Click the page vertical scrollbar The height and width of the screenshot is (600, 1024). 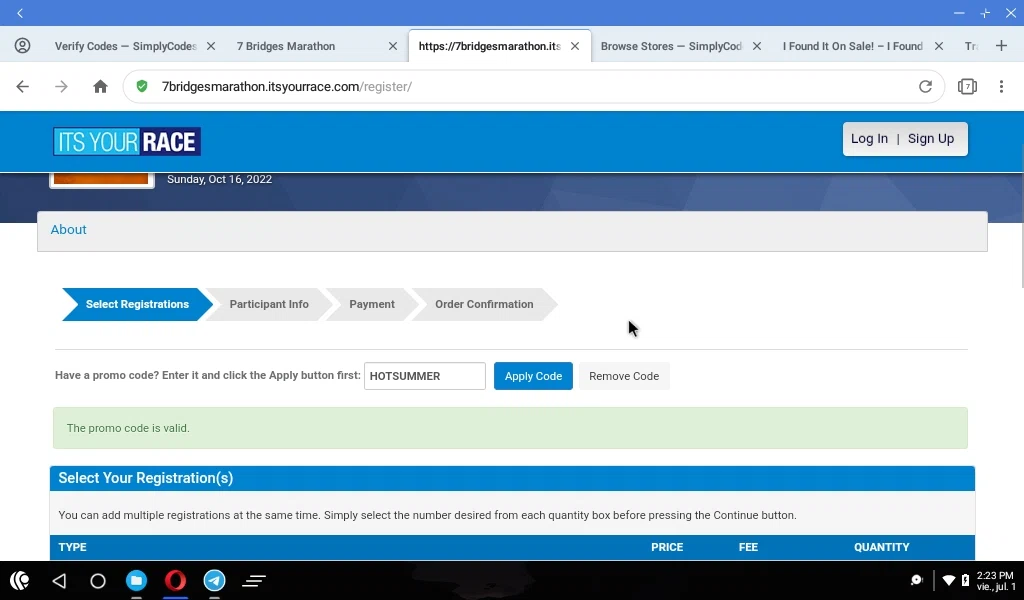tap(1021, 215)
